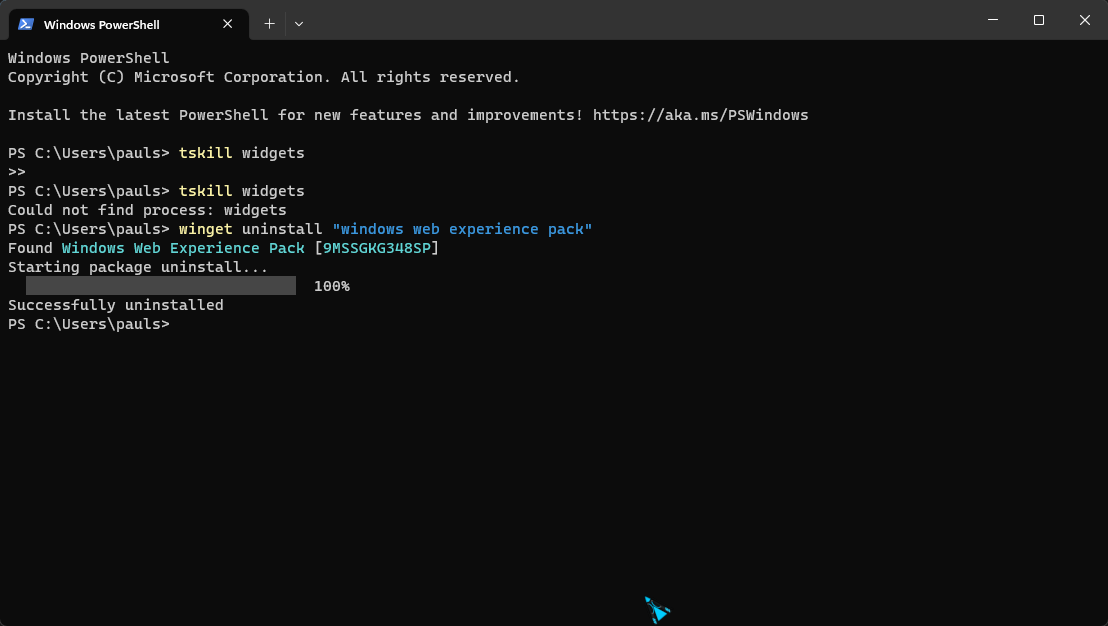Open the https://aka.ms/PSWindows link
Viewport: 1108px width, 626px height.
tap(700, 115)
